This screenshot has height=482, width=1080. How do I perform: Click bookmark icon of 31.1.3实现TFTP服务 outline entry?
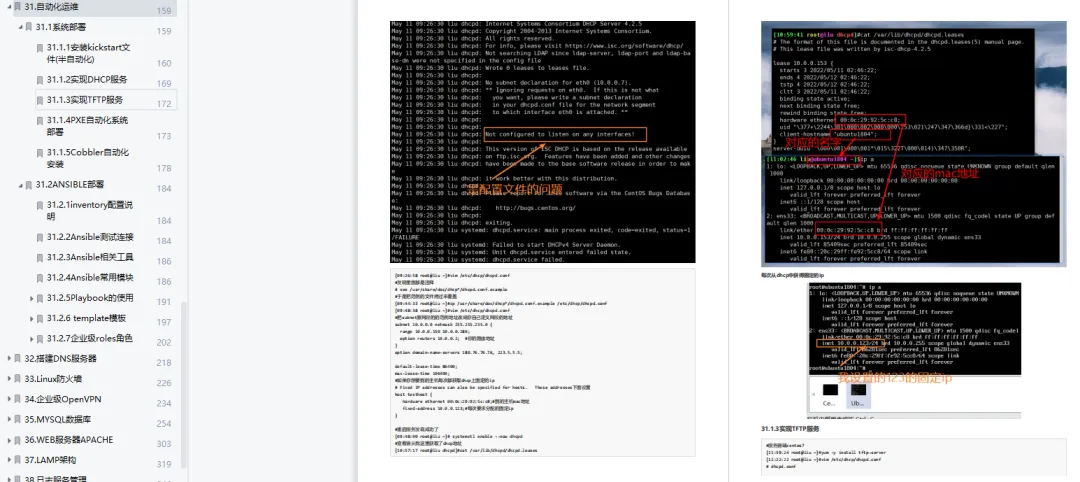tap(40, 100)
